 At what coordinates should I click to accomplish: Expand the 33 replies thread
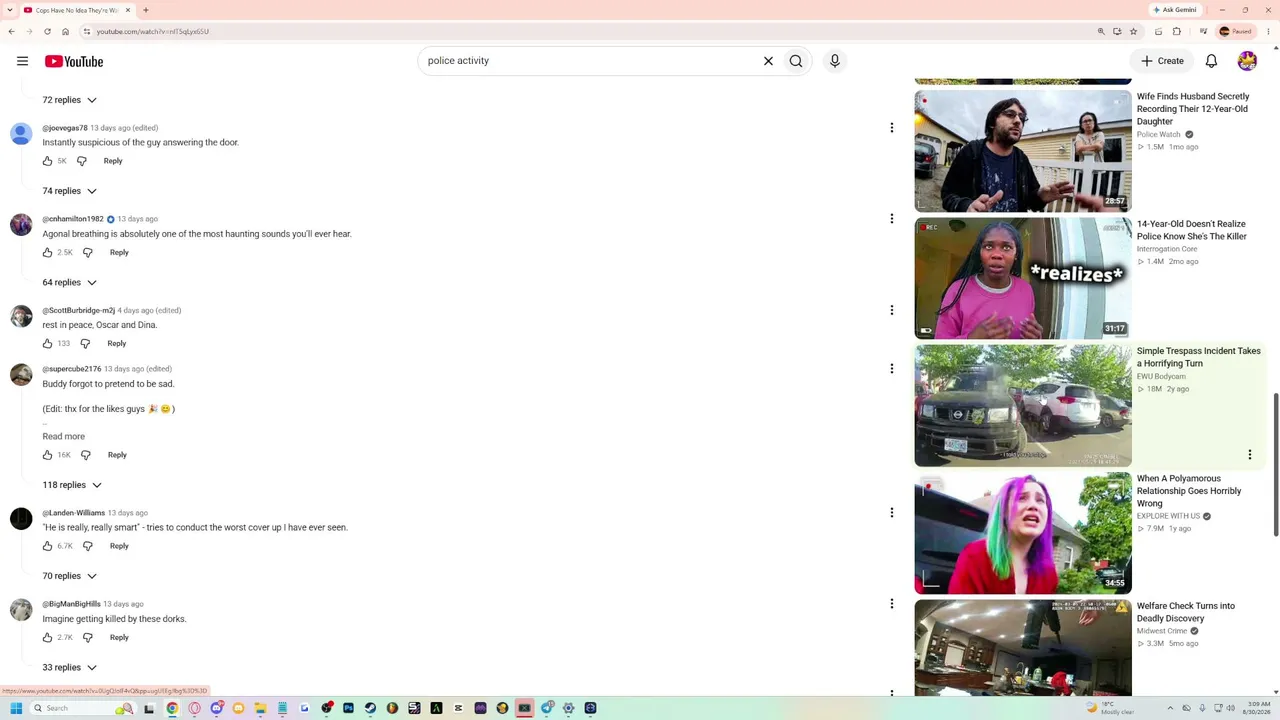[x=70, y=668]
